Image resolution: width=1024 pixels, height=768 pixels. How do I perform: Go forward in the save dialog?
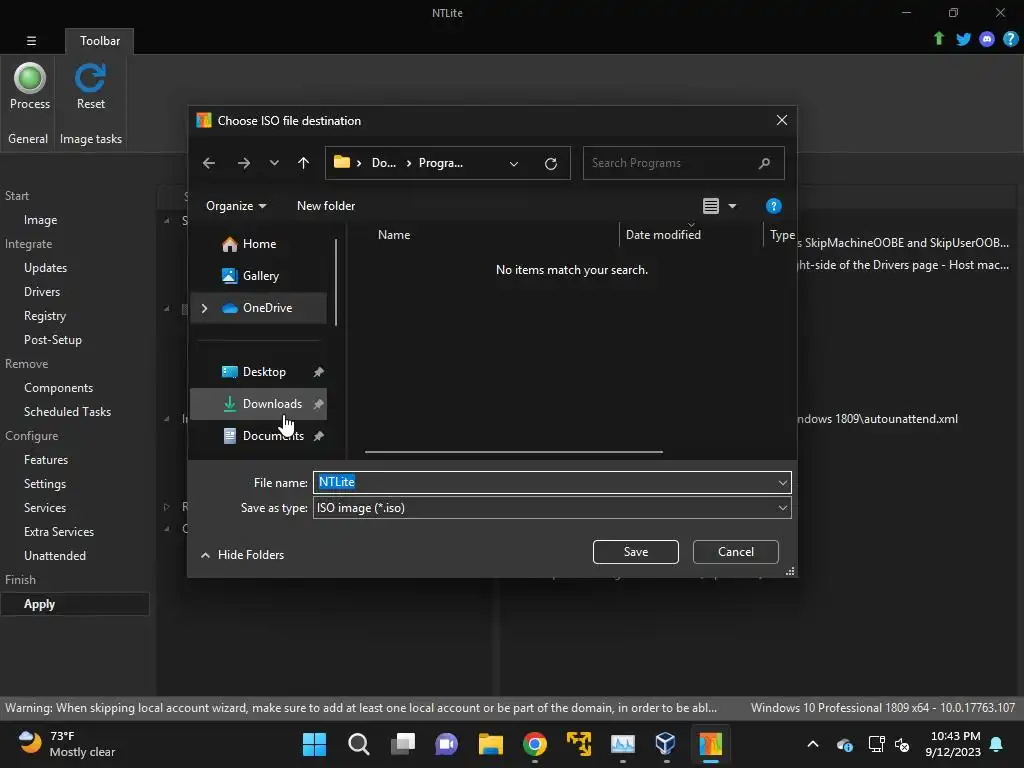(244, 163)
